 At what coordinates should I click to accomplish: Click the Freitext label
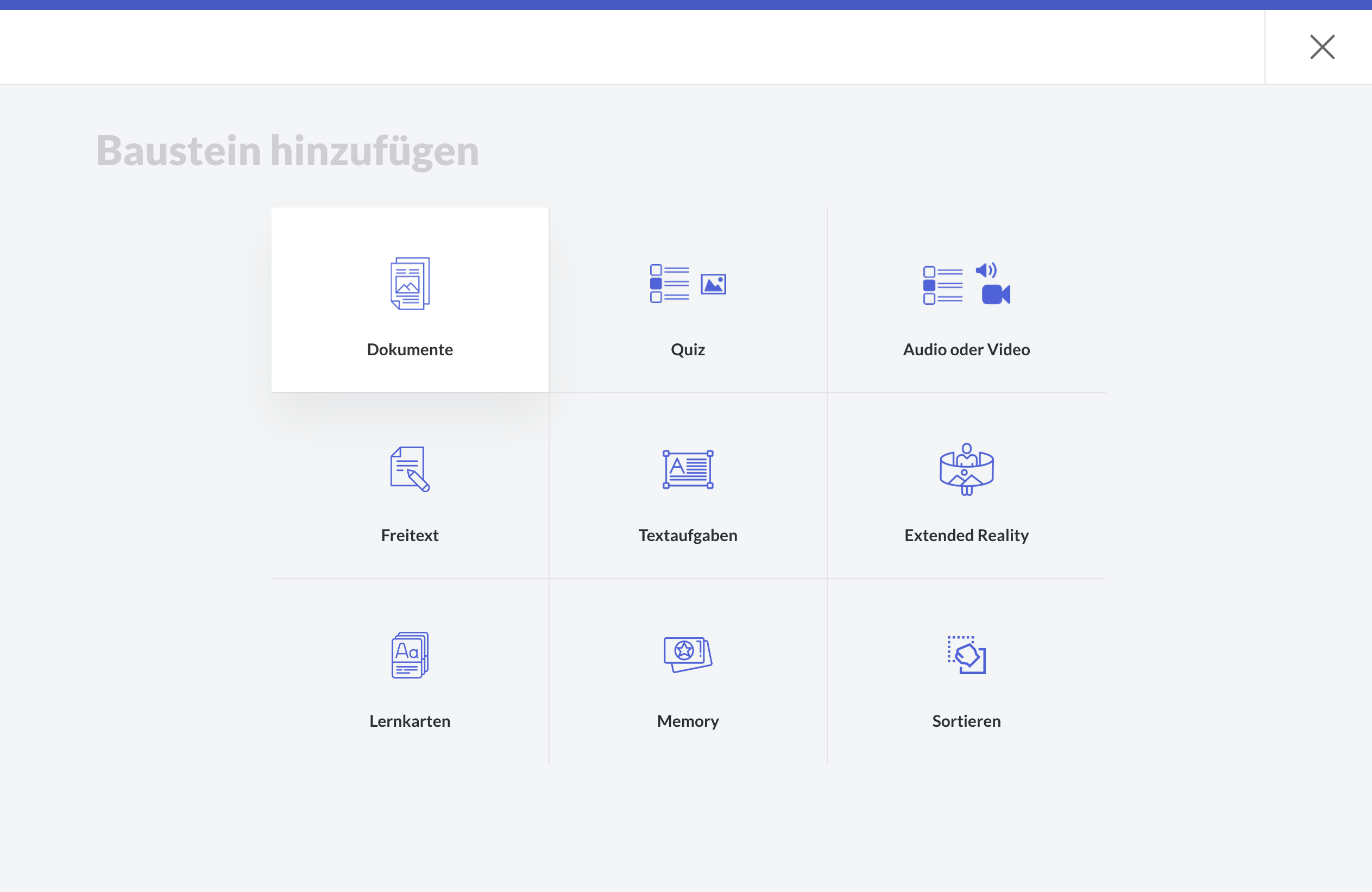pyautogui.click(x=410, y=535)
